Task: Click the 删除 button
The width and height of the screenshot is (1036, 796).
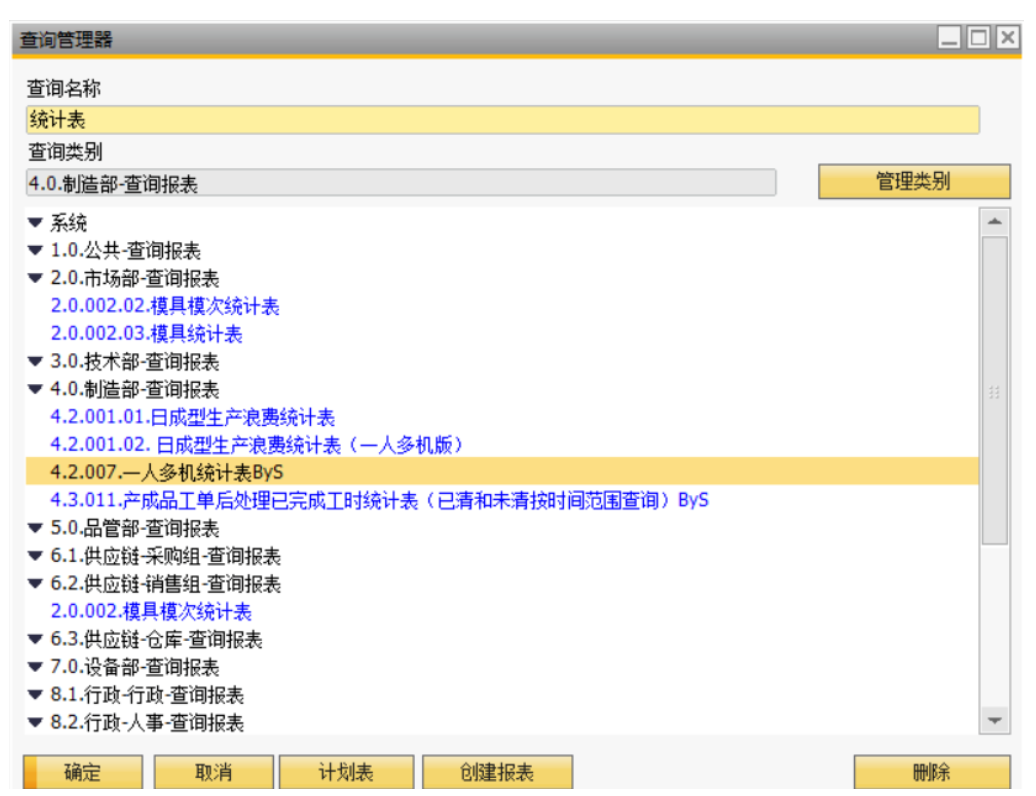Action: [x=931, y=772]
